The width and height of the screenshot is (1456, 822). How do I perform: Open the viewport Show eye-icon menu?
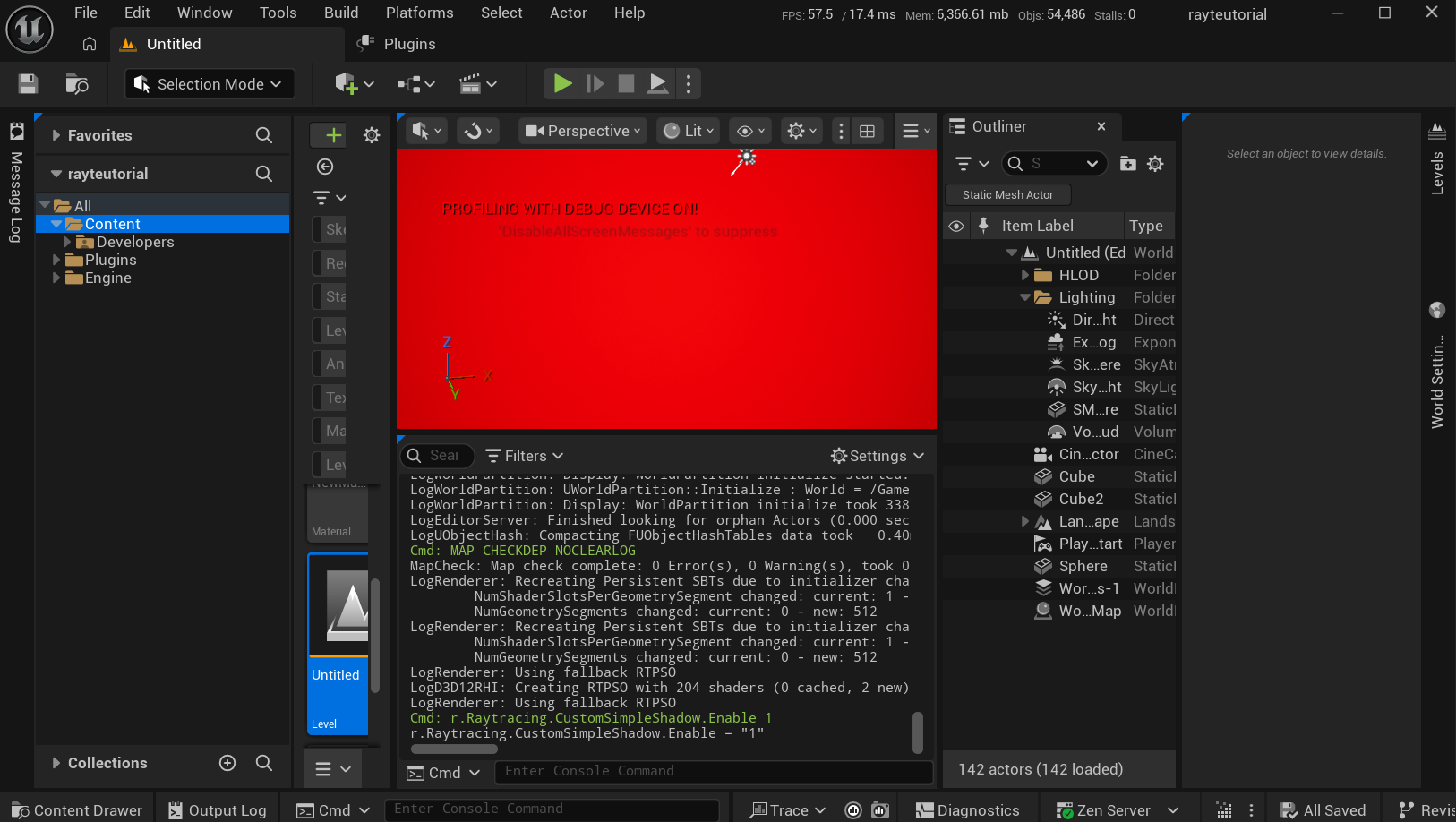(x=750, y=132)
